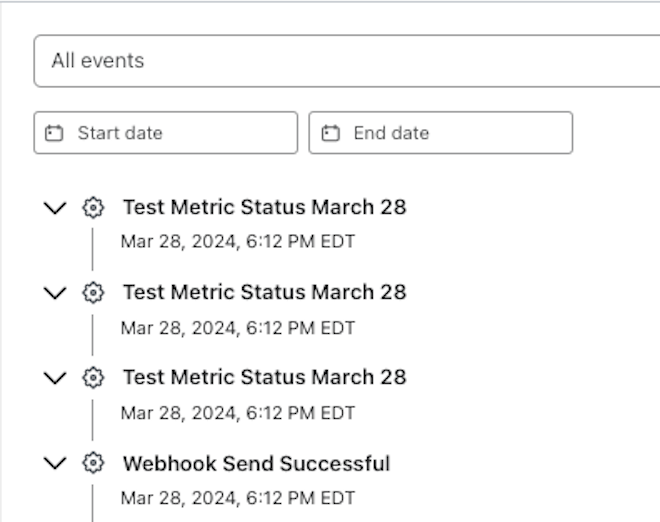Click the End date input field
The height and width of the screenshot is (522, 660).
[x=441, y=133]
